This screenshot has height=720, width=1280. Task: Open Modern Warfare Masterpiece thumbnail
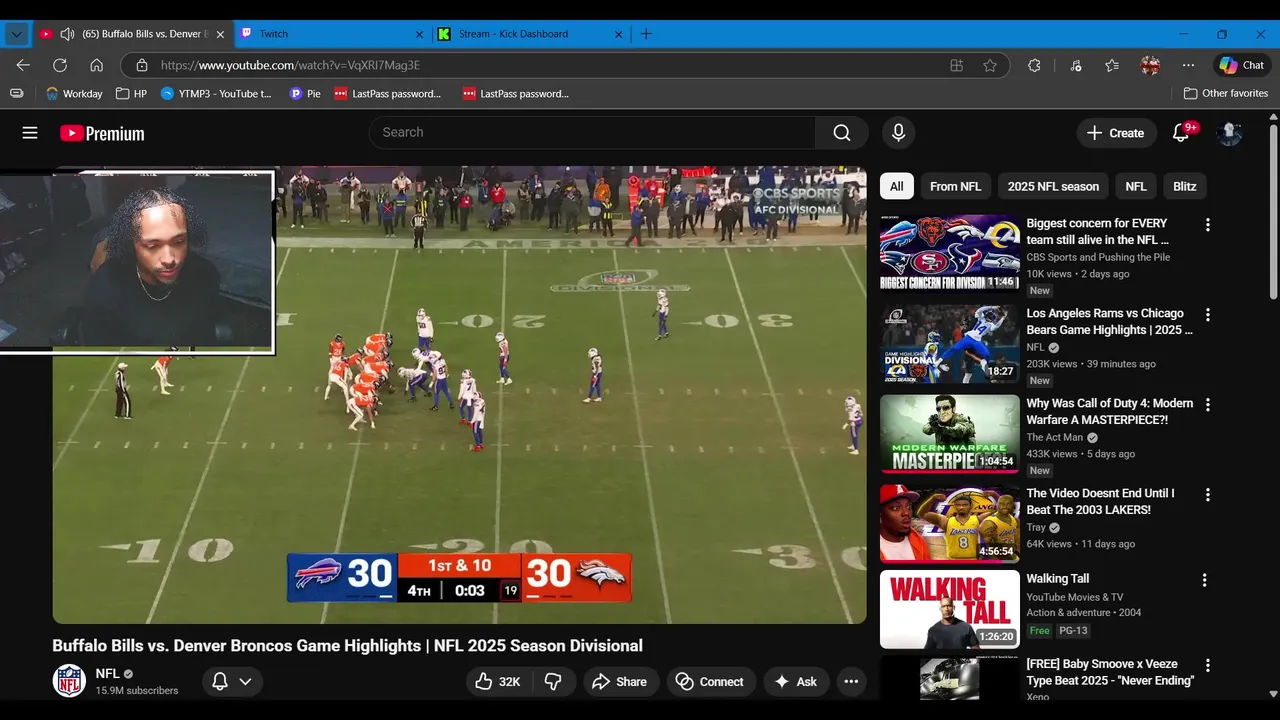(x=950, y=434)
